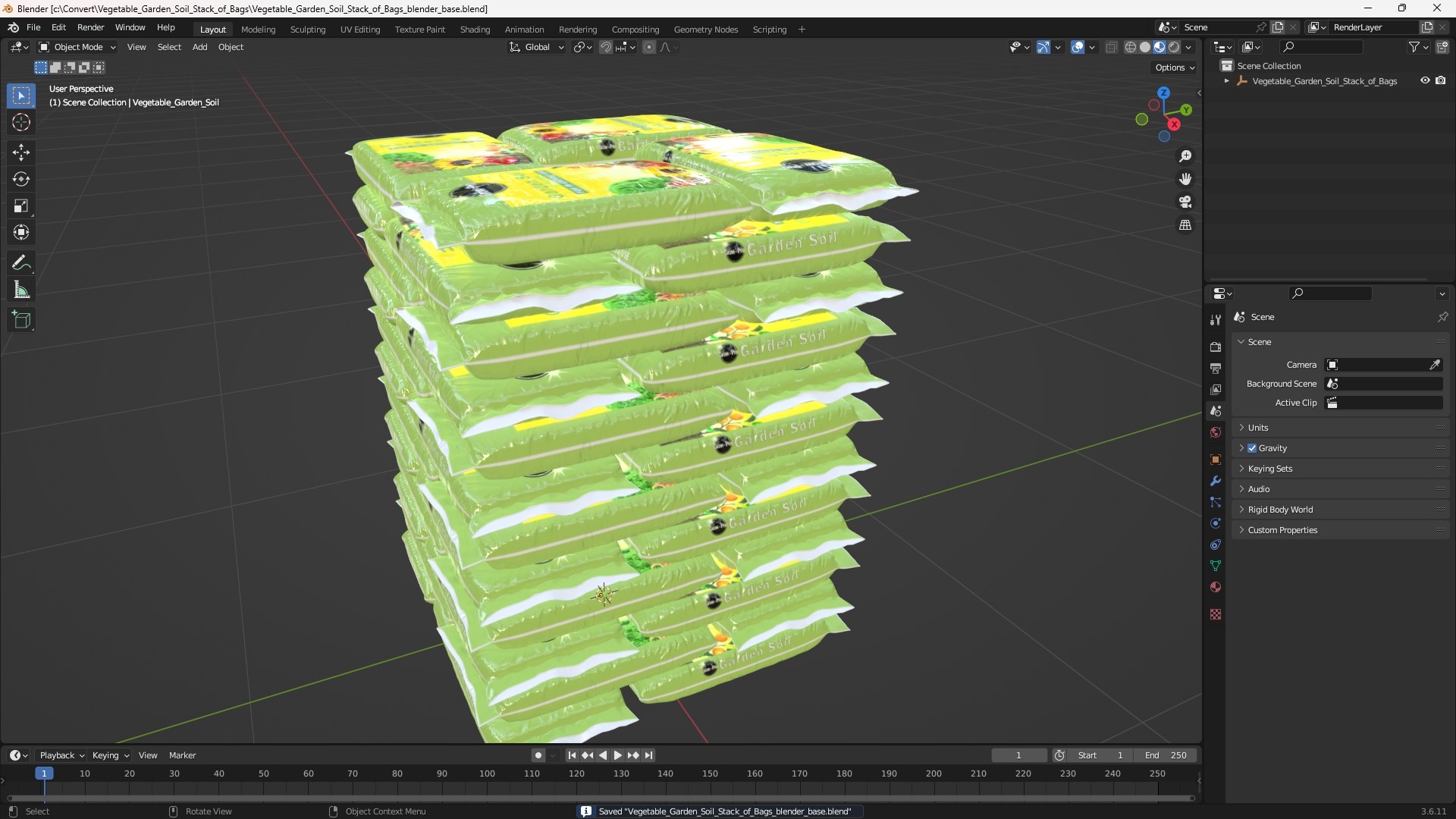Screen dimensions: 1456x819
Task: Toggle auto keying record button
Action: tap(538, 755)
